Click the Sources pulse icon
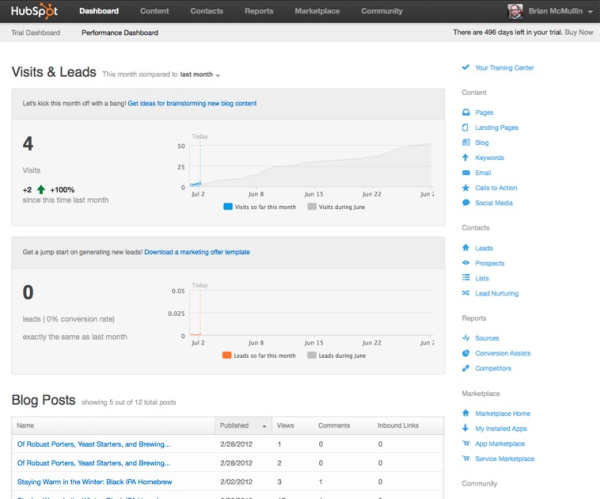Viewport: 600px width, 499px height. point(466,338)
